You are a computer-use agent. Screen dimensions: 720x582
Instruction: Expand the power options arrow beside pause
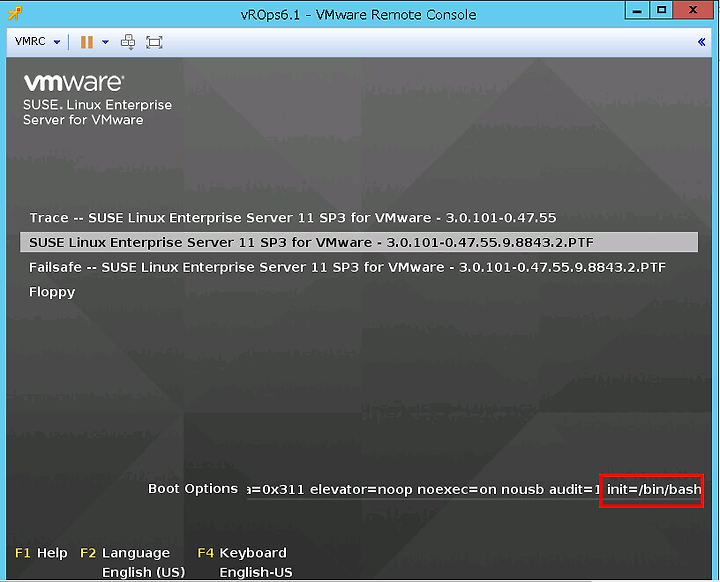pos(106,42)
